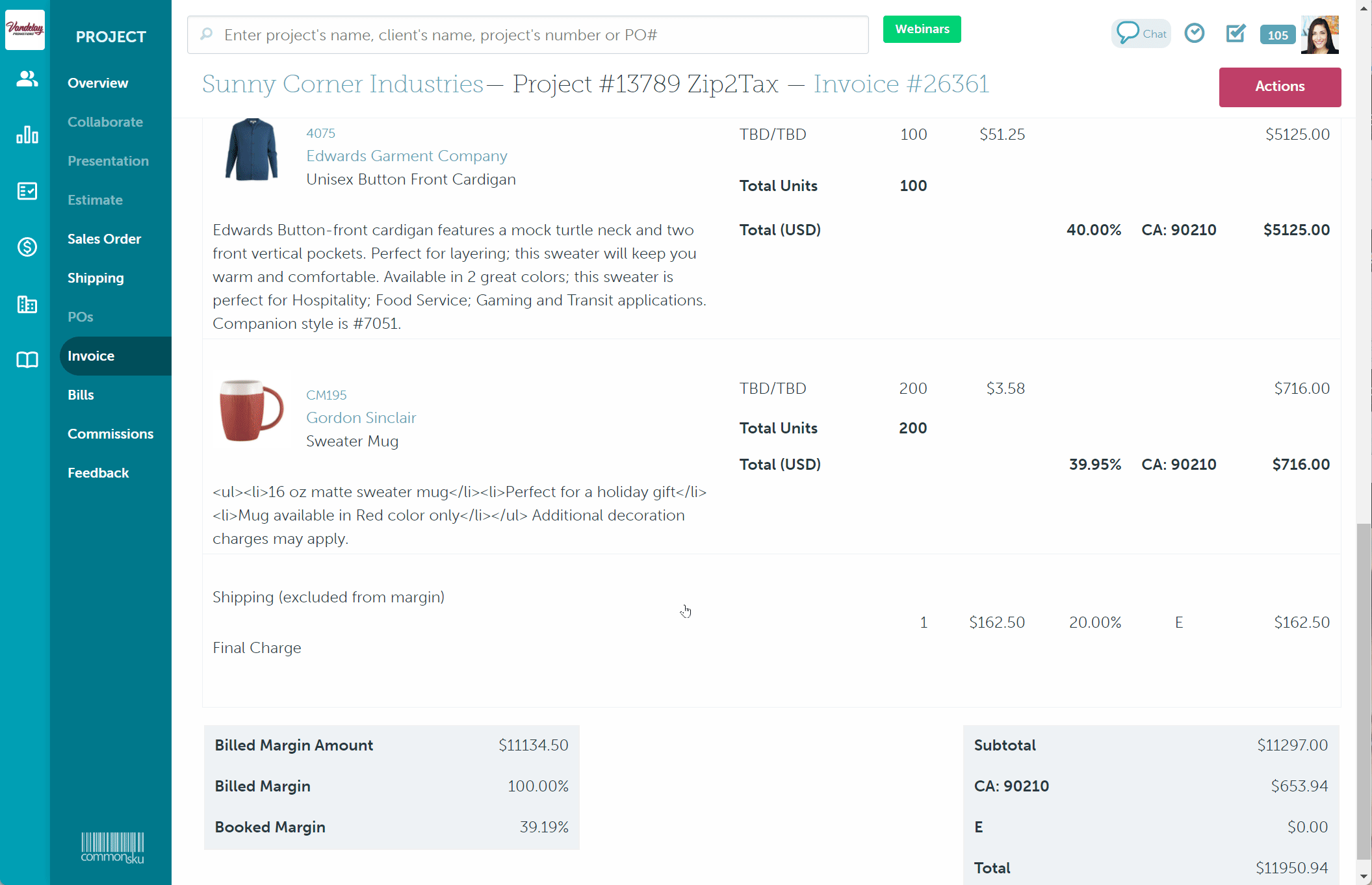Click the building companies sidebar icon

click(27, 304)
